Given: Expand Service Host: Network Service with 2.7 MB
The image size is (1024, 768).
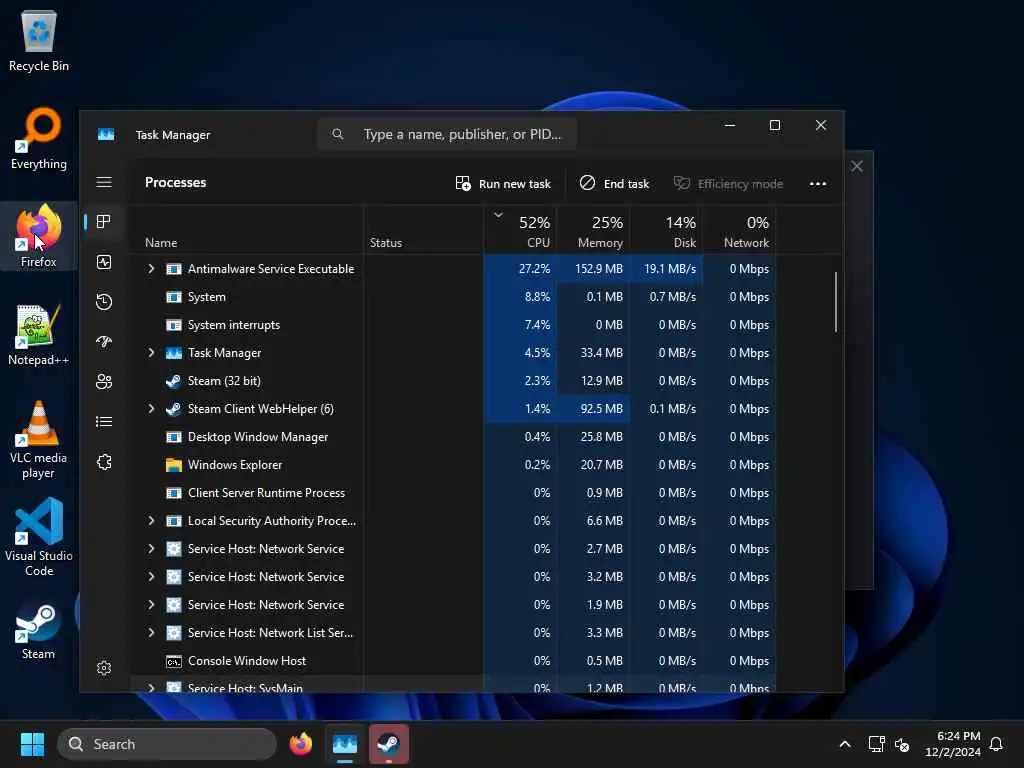Looking at the screenshot, I should pyautogui.click(x=151, y=549).
